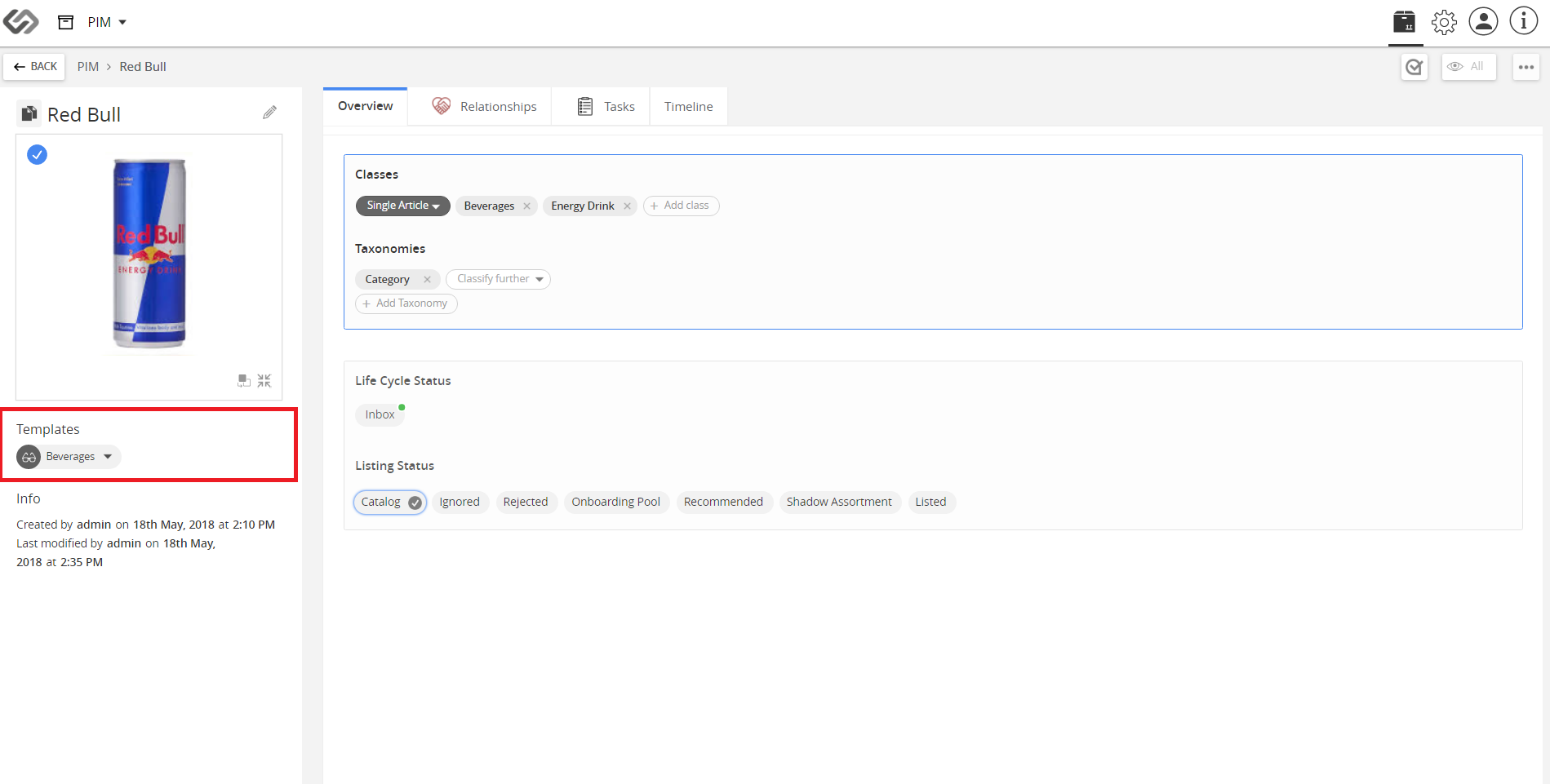
Task: Open the user profile icon
Action: 1483,22
